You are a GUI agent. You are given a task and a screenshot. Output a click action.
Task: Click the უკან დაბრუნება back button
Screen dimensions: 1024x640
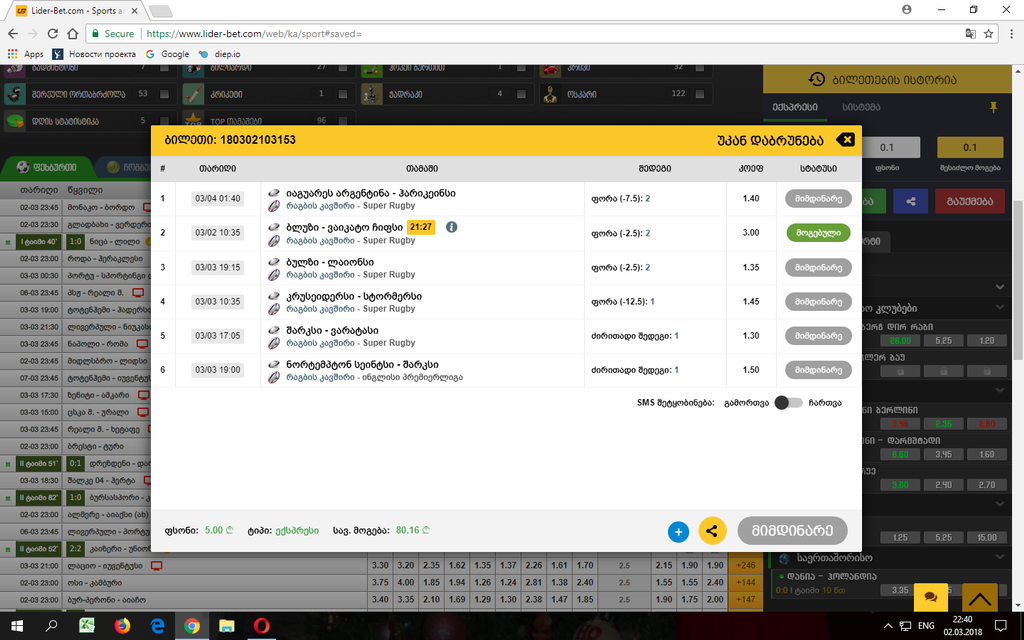[770, 140]
